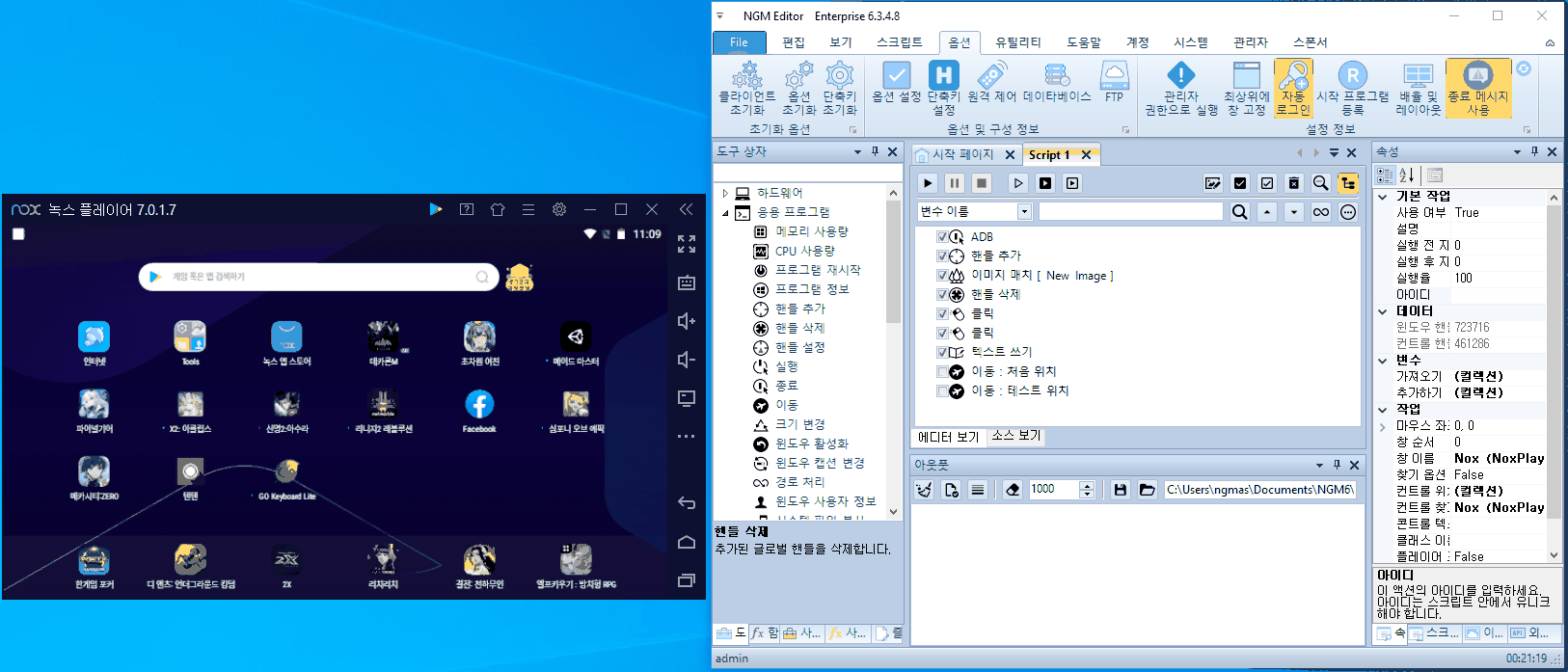Collapse the 데이터 property group
1568x672 pixels.
(1383, 311)
